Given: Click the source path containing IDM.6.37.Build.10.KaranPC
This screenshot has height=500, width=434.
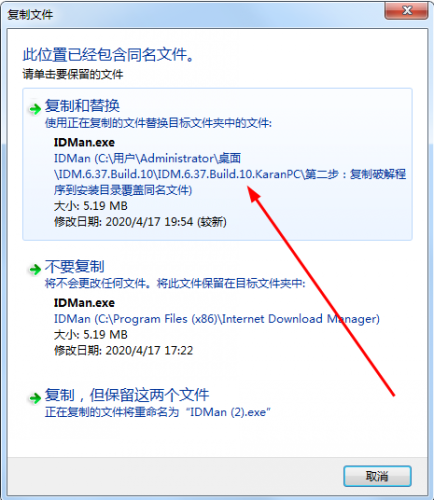Looking at the screenshot, I should (230, 174).
